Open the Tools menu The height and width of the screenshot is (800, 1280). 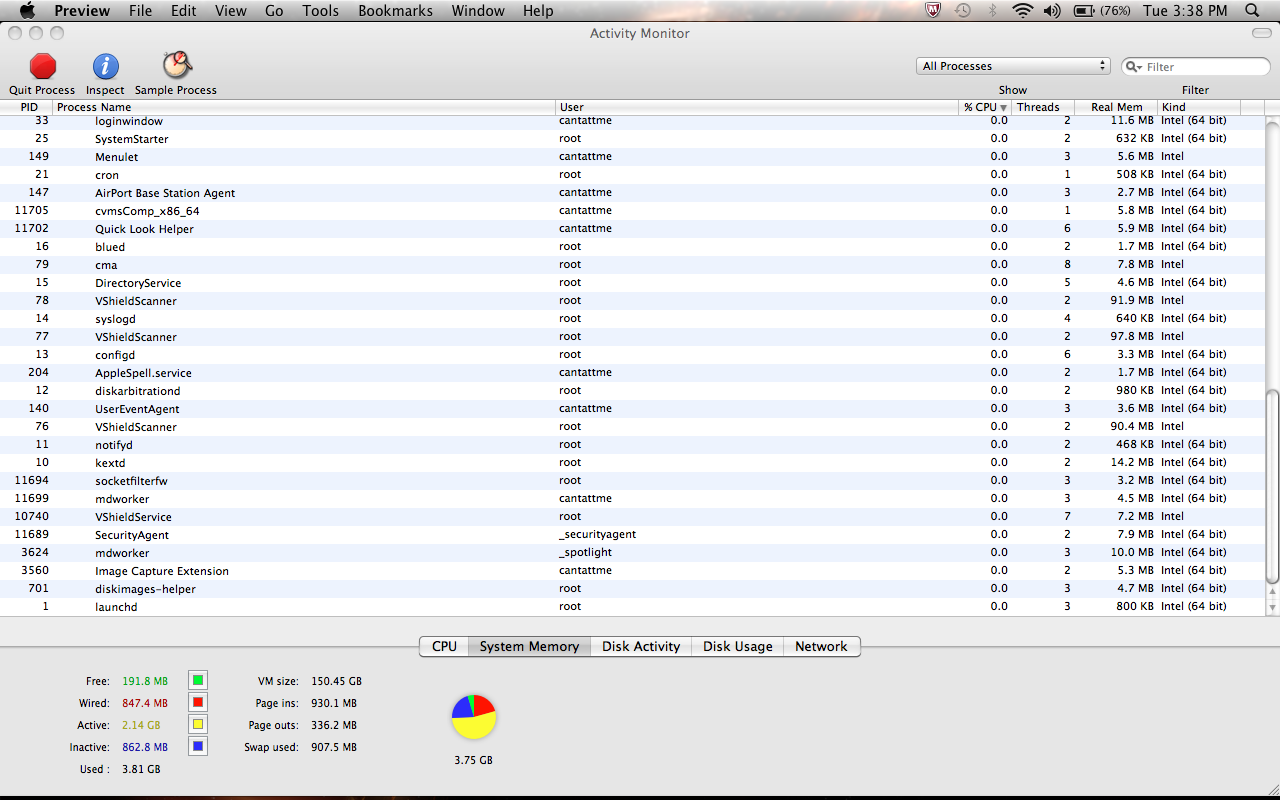click(321, 11)
